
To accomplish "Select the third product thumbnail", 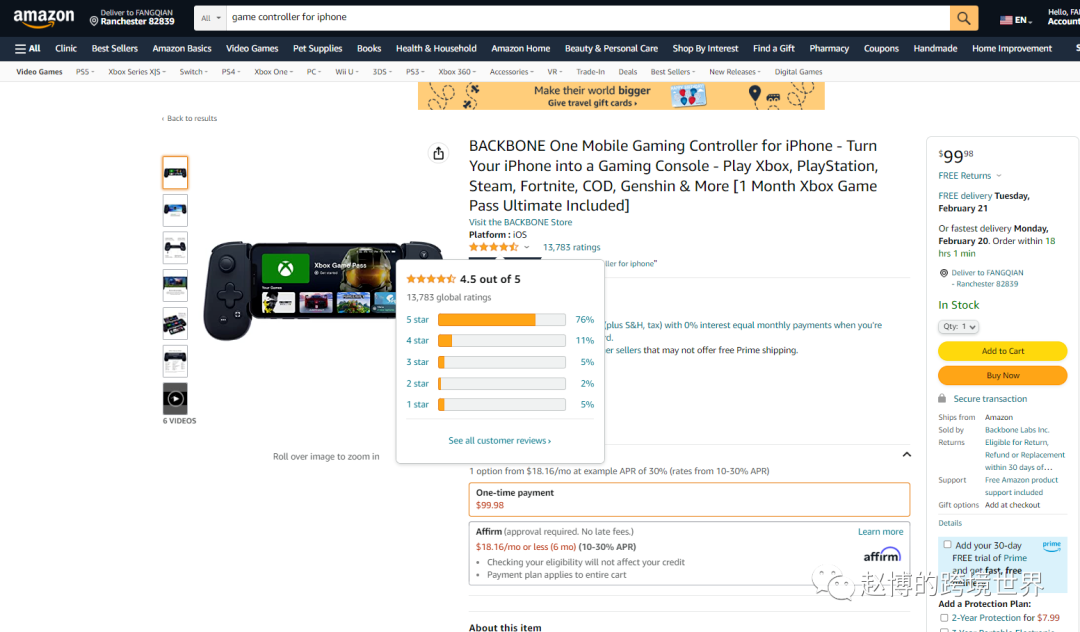I will (175, 248).
